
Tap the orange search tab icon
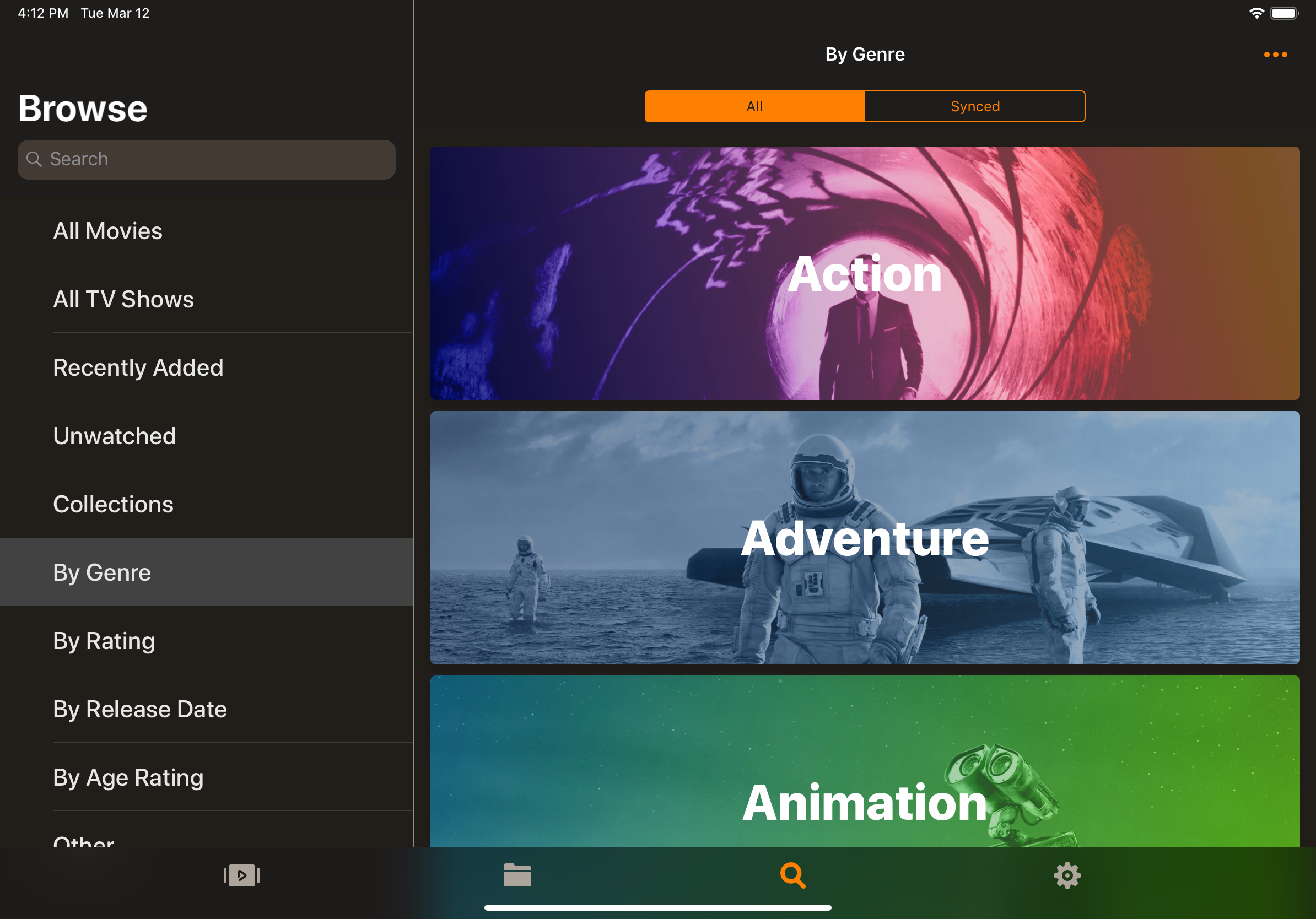pos(792,875)
